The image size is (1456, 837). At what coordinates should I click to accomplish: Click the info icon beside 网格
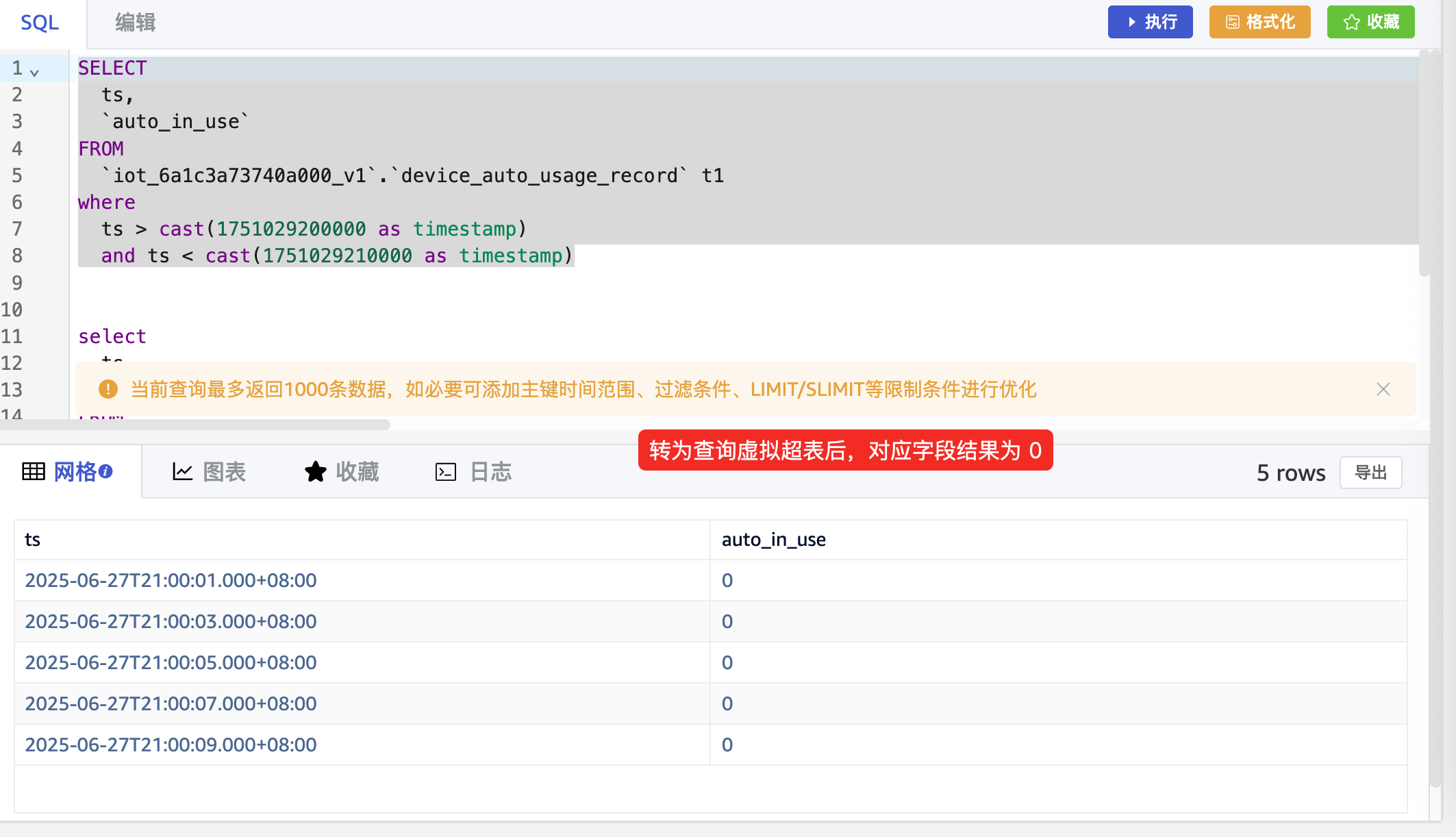(x=105, y=471)
